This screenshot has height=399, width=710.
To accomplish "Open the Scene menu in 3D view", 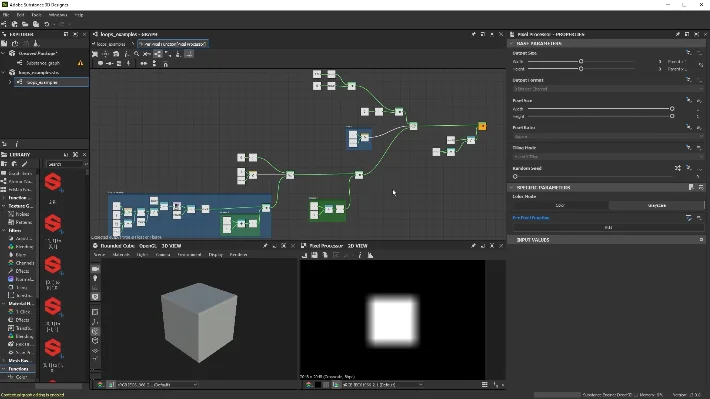I will coord(99,255).
